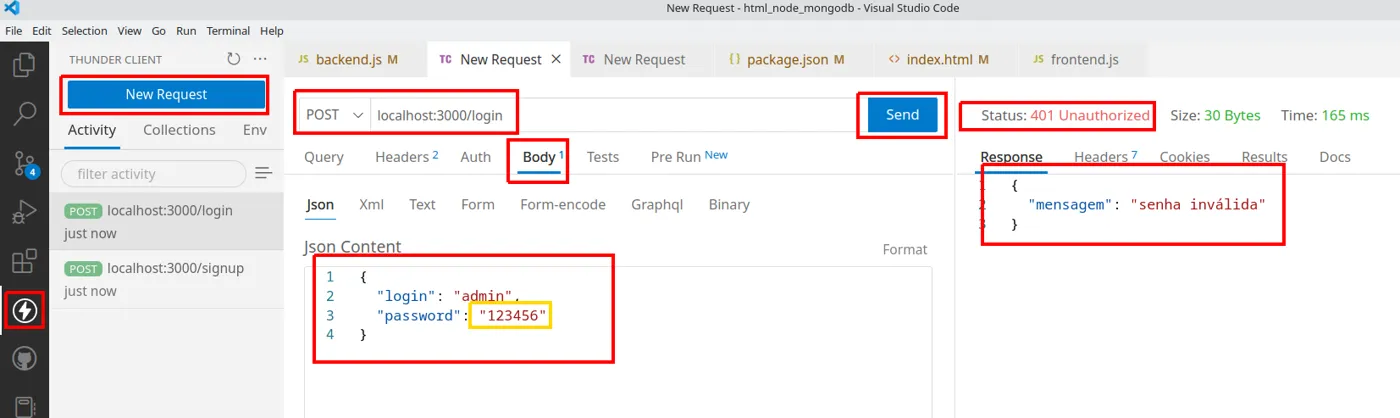Click the Status 401 Unauthorized text

point(1065,115)
